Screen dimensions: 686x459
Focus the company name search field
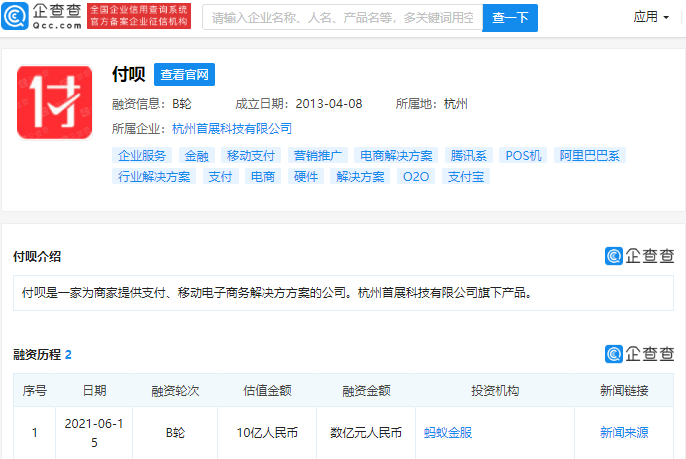click(x=343, y=18)
